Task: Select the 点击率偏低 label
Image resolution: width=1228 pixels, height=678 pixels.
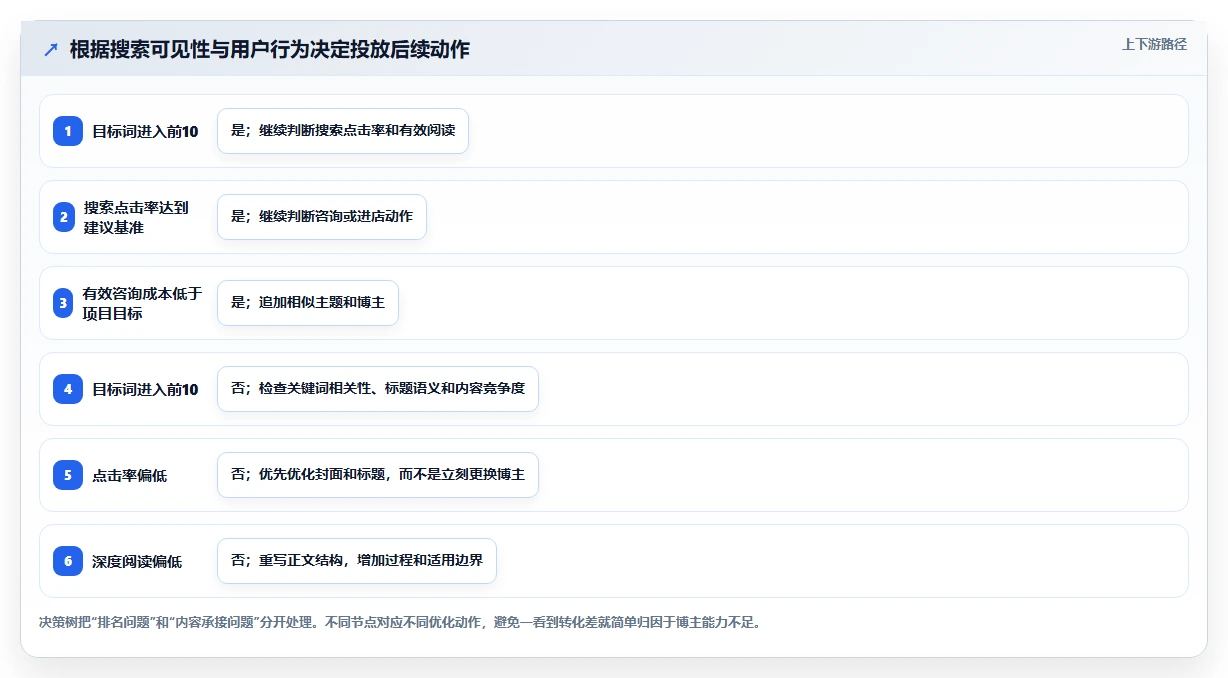Action: (x=129, y=475)
